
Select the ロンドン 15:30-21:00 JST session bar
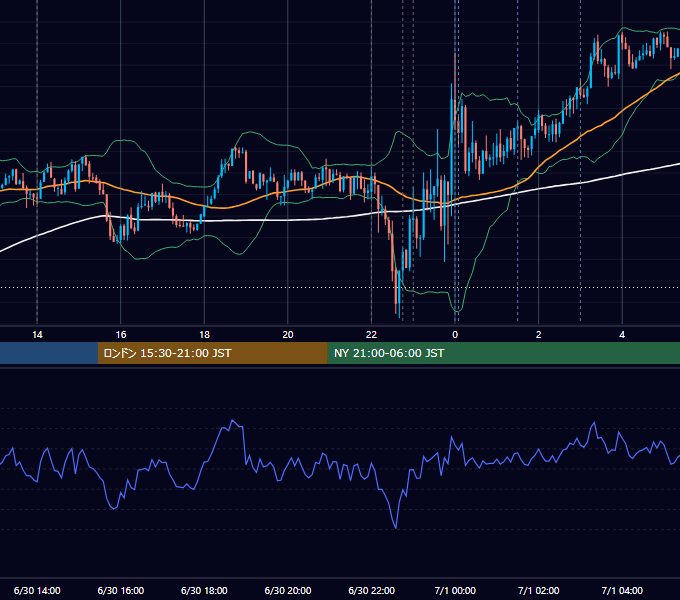(212, 353)
